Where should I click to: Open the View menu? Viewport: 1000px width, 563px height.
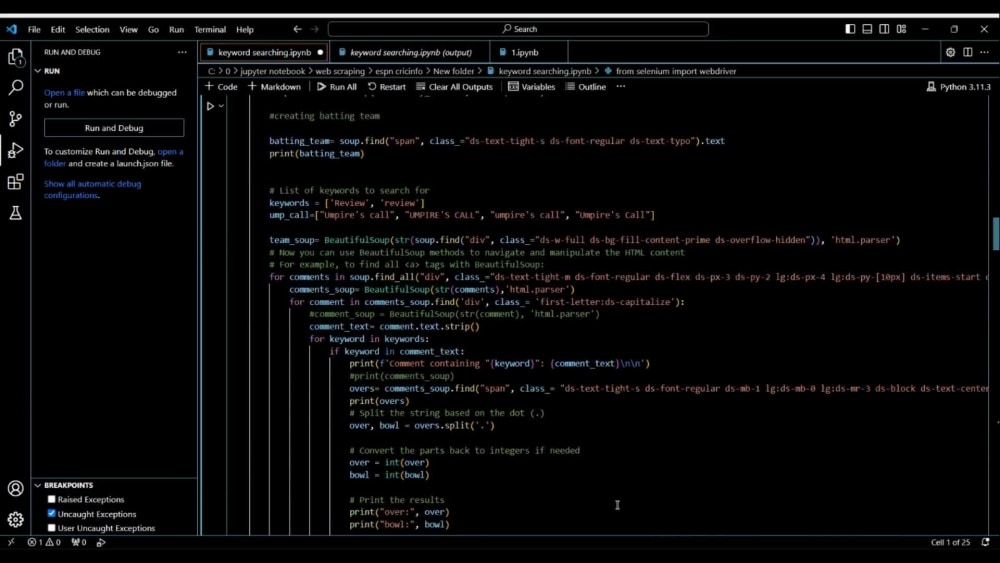click(128, 29)
